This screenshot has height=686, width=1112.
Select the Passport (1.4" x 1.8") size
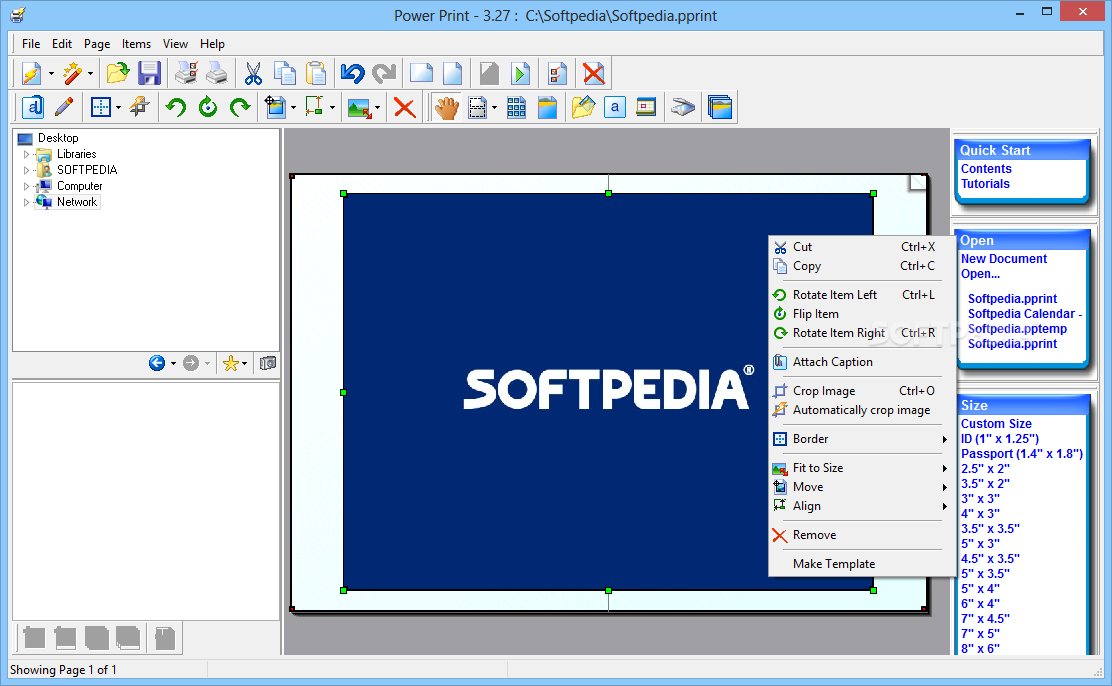point(1021,453)
